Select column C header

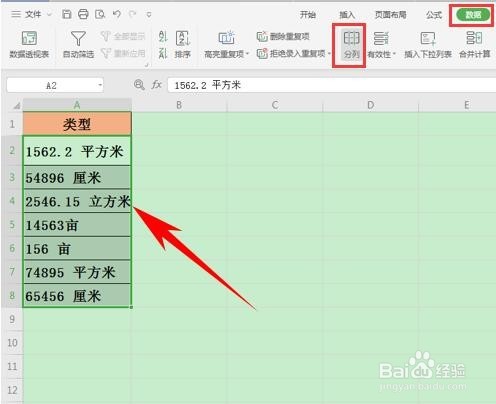coord(275,105)
